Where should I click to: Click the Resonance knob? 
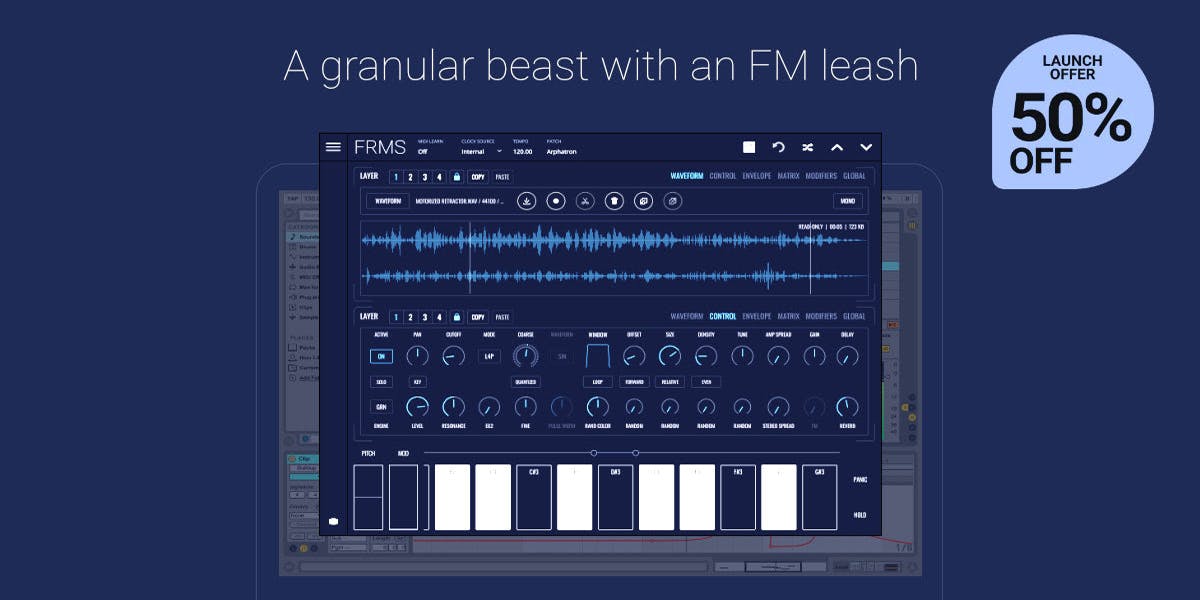pyautogui.click(x=453, y=407)
